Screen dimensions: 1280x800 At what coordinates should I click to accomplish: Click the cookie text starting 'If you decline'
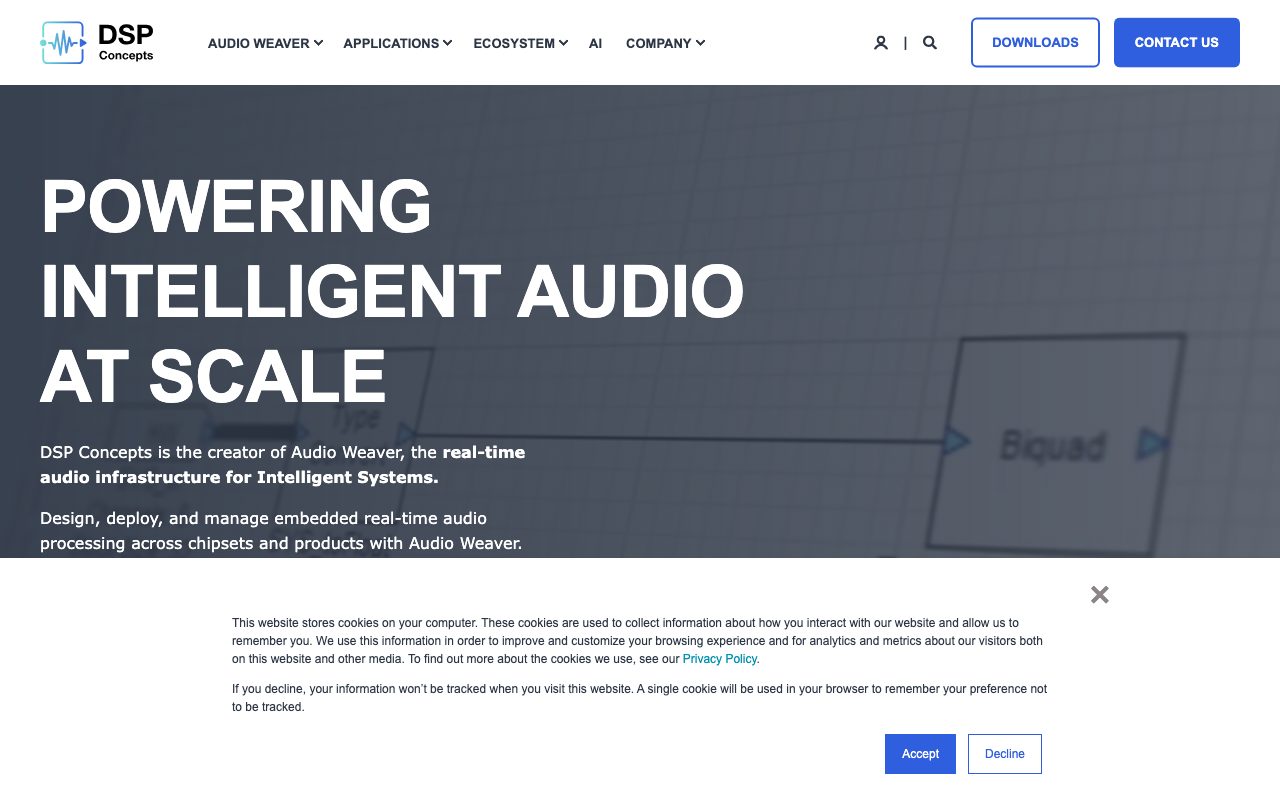click(640, 698)
